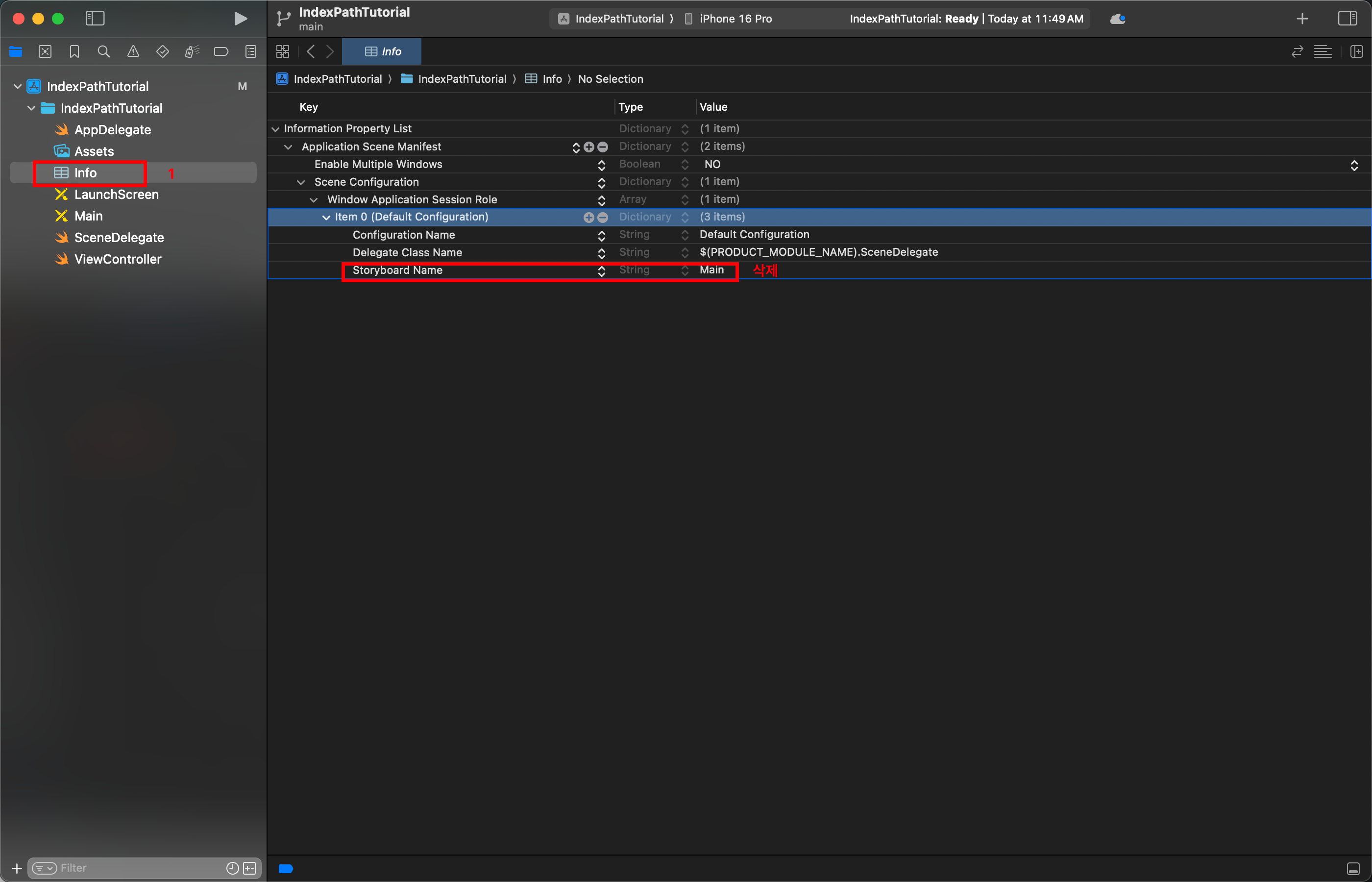Viewport: 1372px width, 882px height.
Task: Toggle the navigator sidebar visibility
Action: pos(95,18)
